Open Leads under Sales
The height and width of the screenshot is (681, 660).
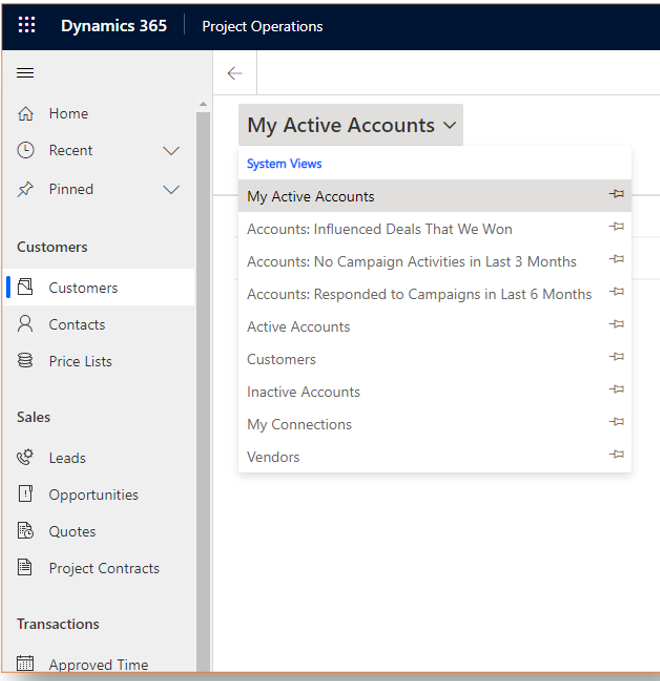(x=99, y=457)
